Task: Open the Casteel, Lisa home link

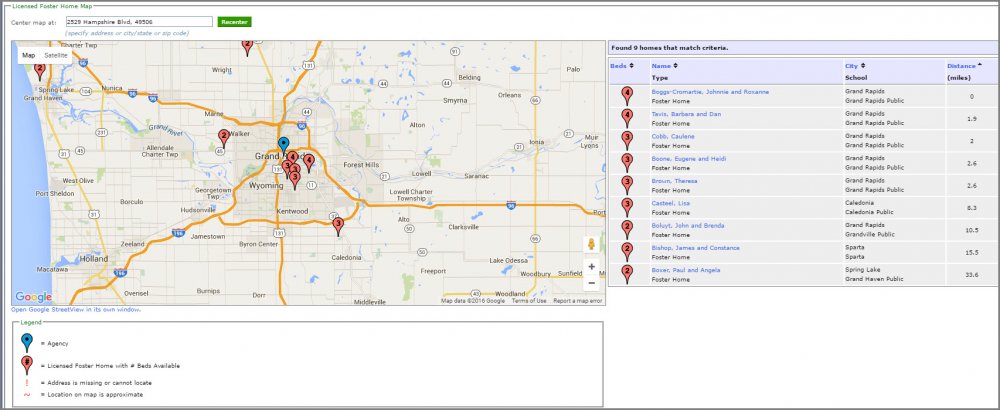Action: coord(670,203)
